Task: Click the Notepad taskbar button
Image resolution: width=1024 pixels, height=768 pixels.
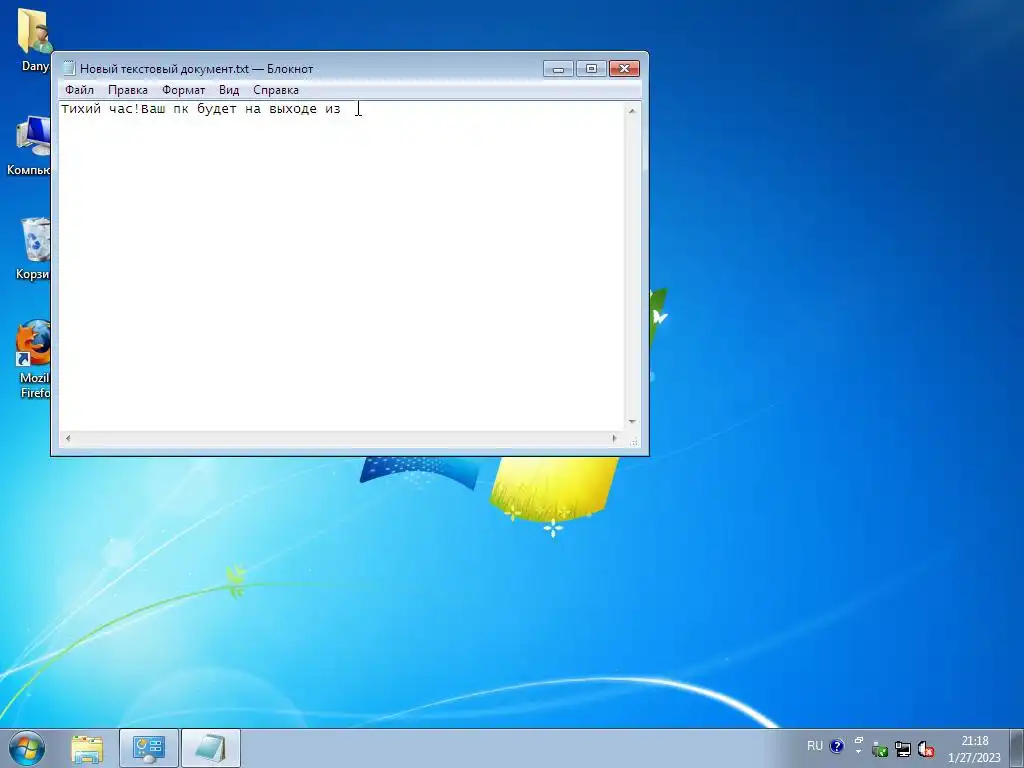Action: pos(210,748)
